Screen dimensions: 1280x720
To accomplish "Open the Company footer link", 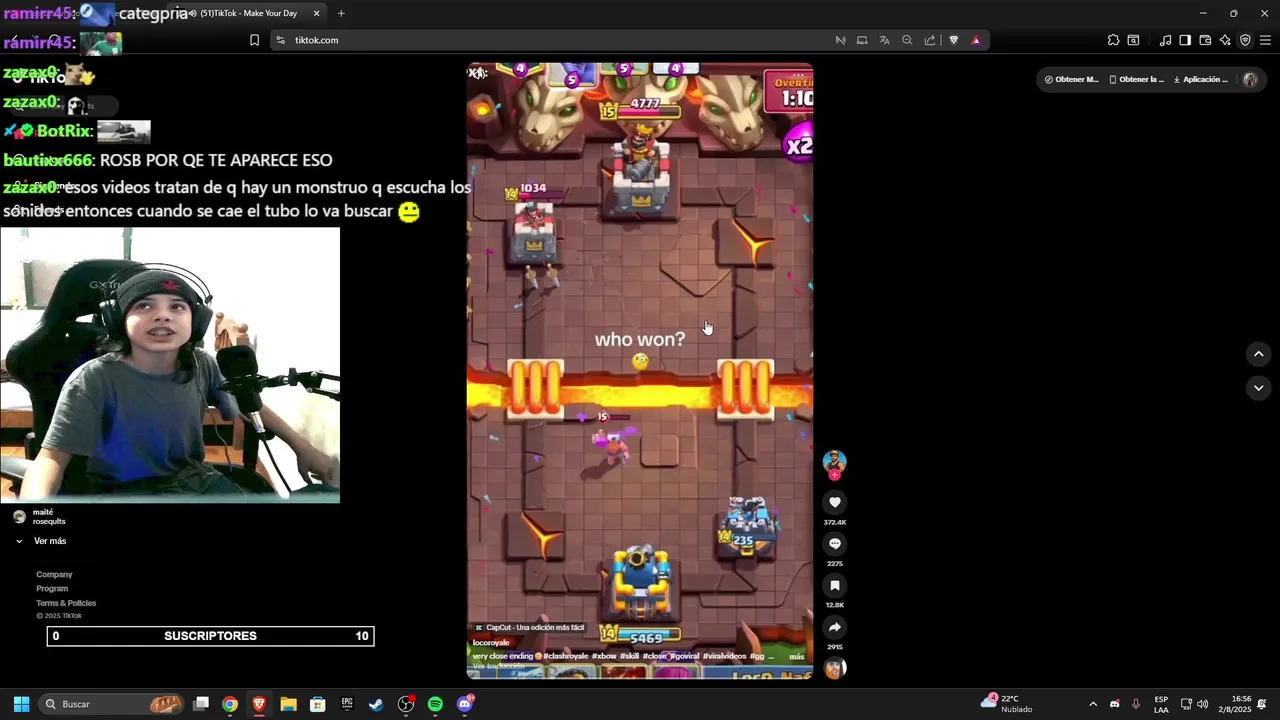I will click(x=54, y=574).
